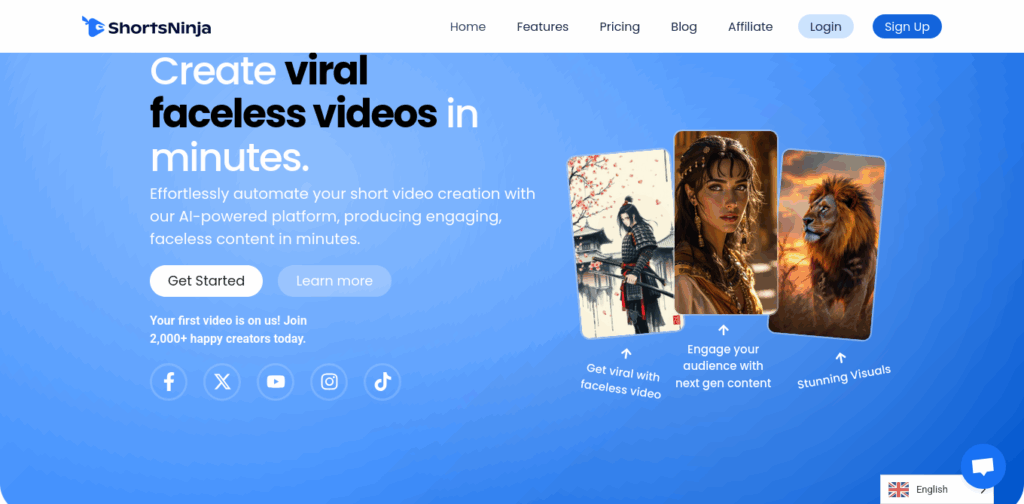Viewport: 1024px width, 504px height.
Task: Open the live chat bubble icon
Action: (983, 466)
